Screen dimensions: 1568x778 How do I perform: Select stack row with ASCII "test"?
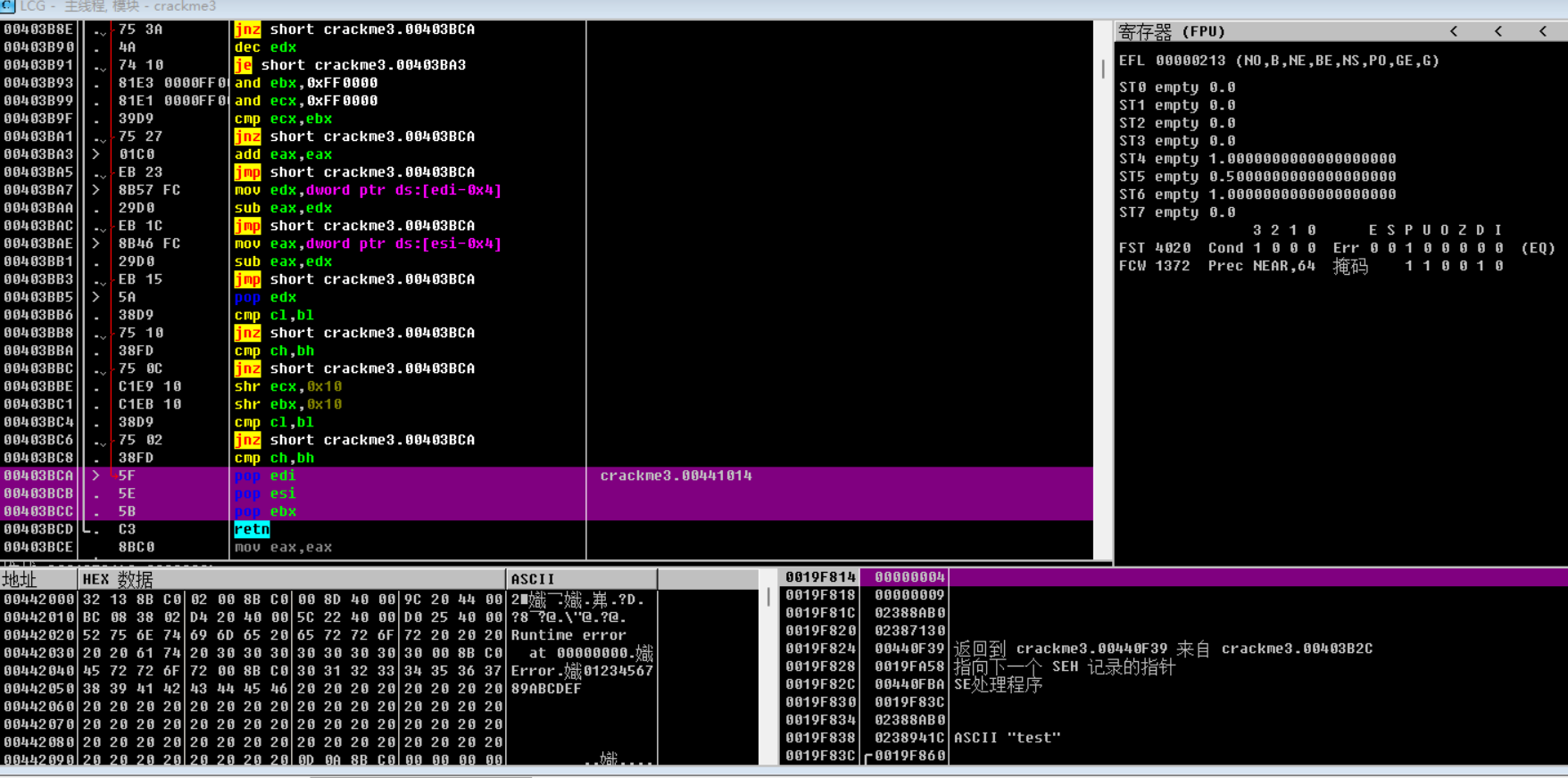[1174, 738]
